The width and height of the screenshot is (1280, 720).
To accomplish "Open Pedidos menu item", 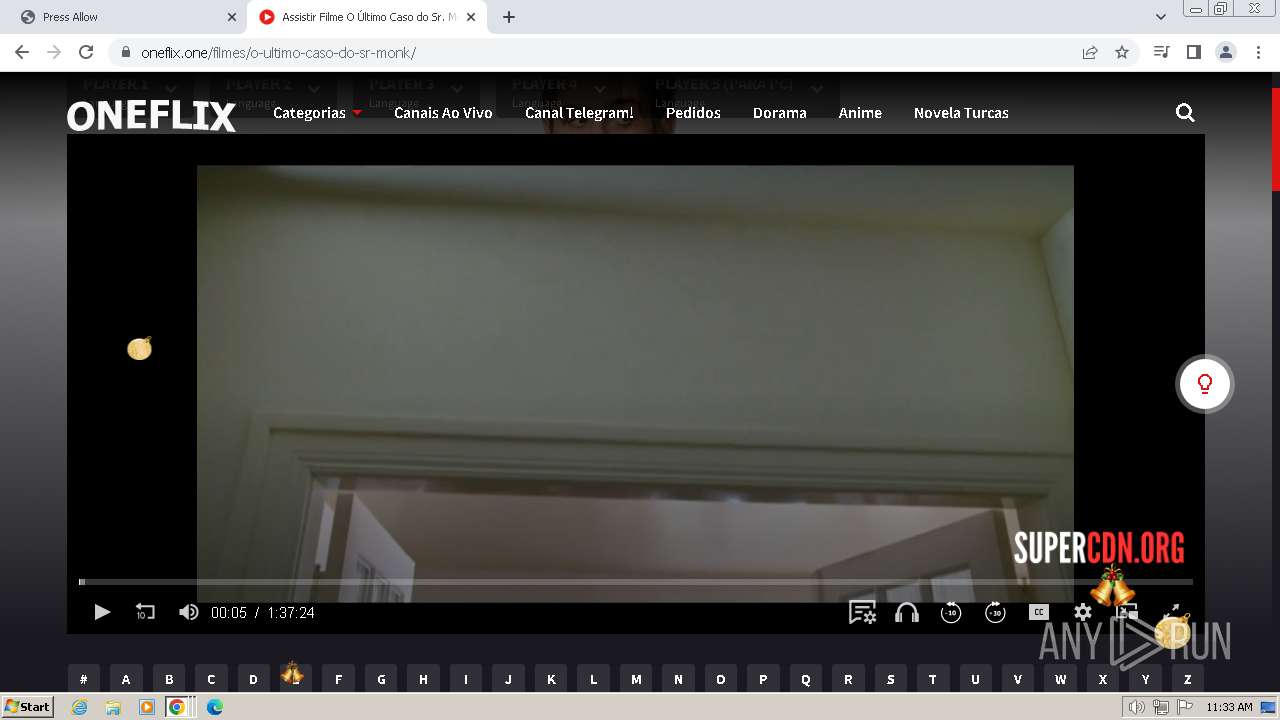I will 693,113.
